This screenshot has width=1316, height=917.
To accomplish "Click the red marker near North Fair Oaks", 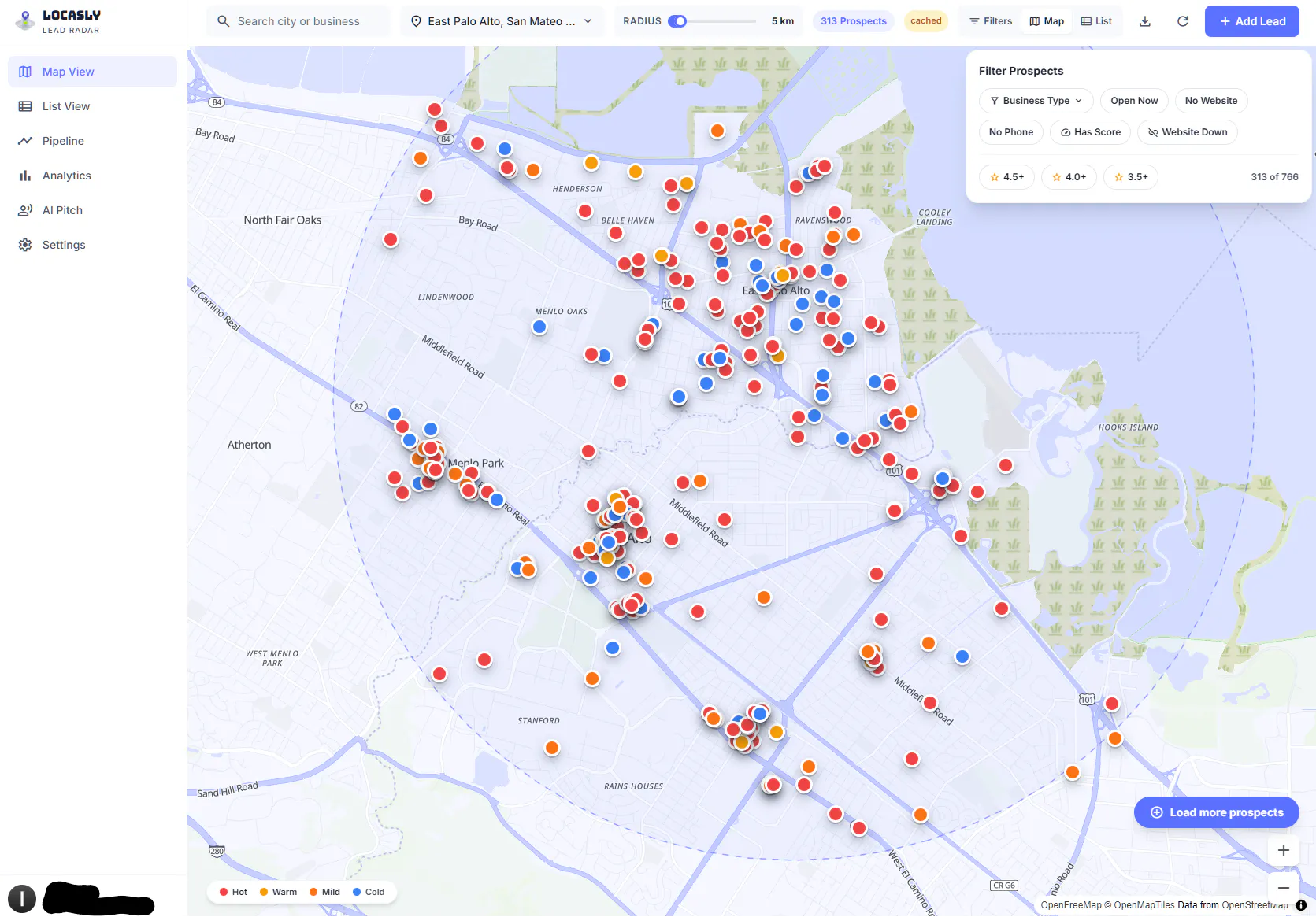I will (391, 239).
